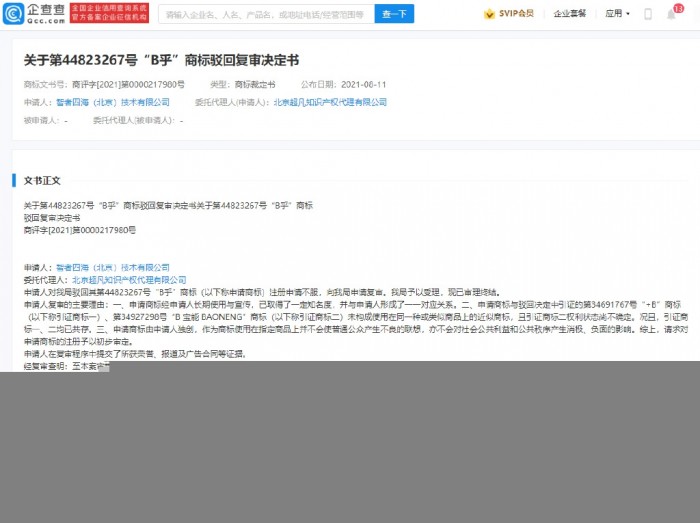Open 北京超凡知识产权代理有限公司 link in header
The height and width of the screenshot is (523, 700).
coord(330,102)
